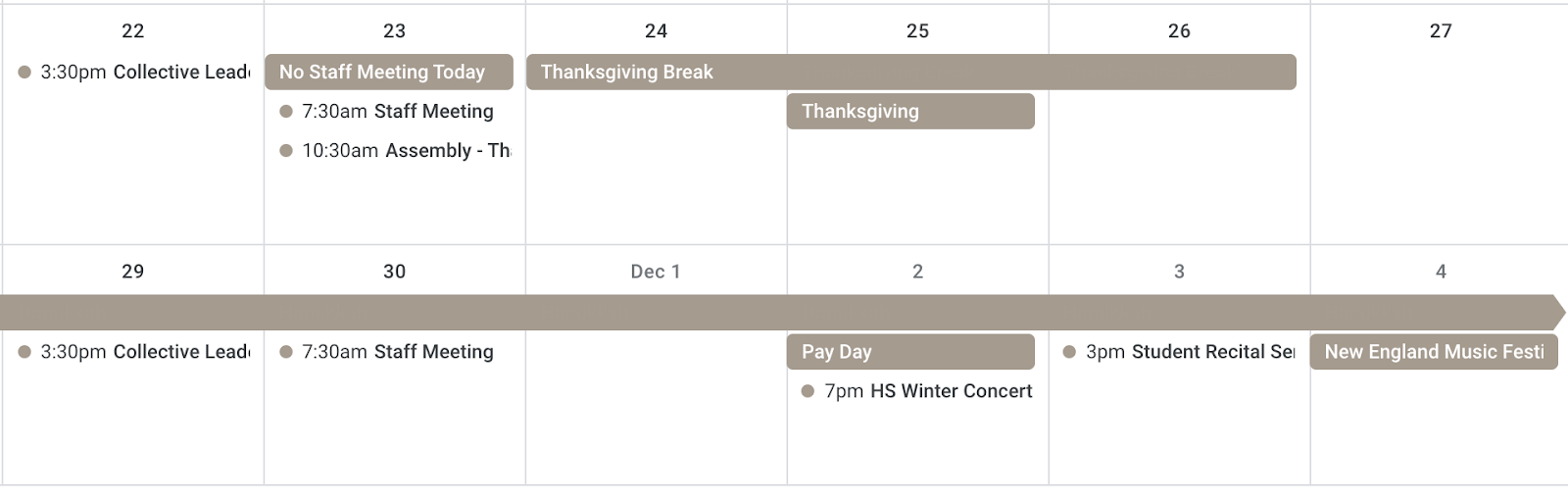Open the Thanksgiving Break multi-day event
This screenshot has height=499, width=1568.
click(911, 72)
